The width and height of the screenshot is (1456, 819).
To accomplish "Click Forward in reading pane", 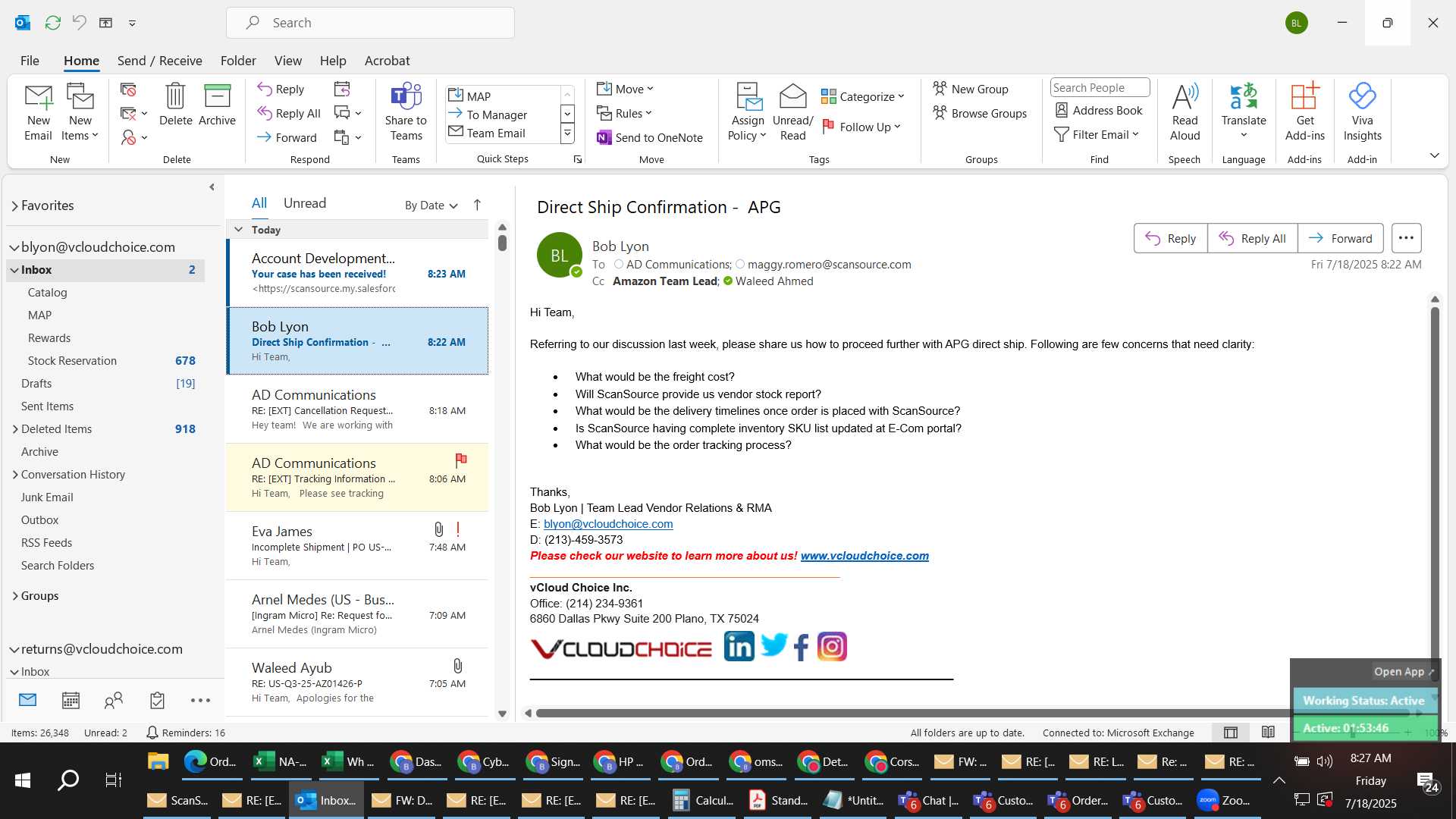I will (x=1340, y=238).
